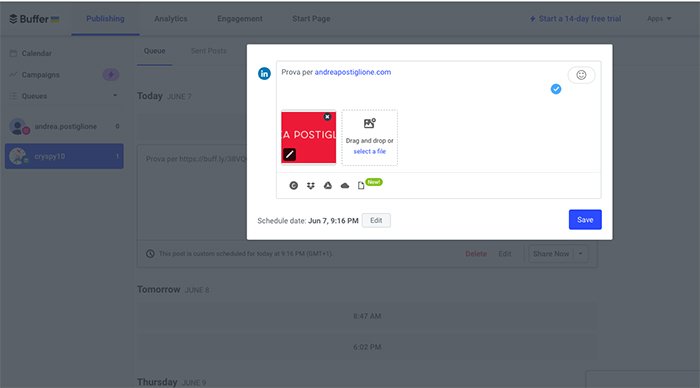Click the Queues list icon
The image size is (700, 388).
point(13,96)
